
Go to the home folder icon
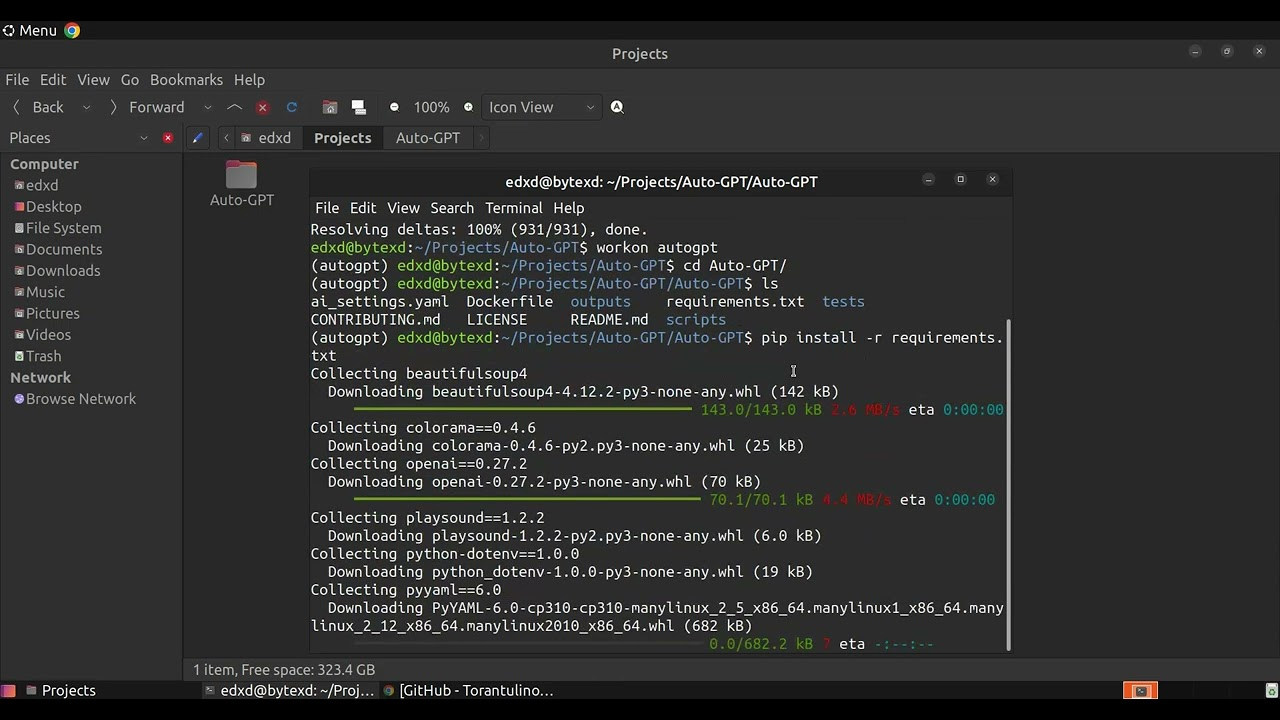(330, 107)
